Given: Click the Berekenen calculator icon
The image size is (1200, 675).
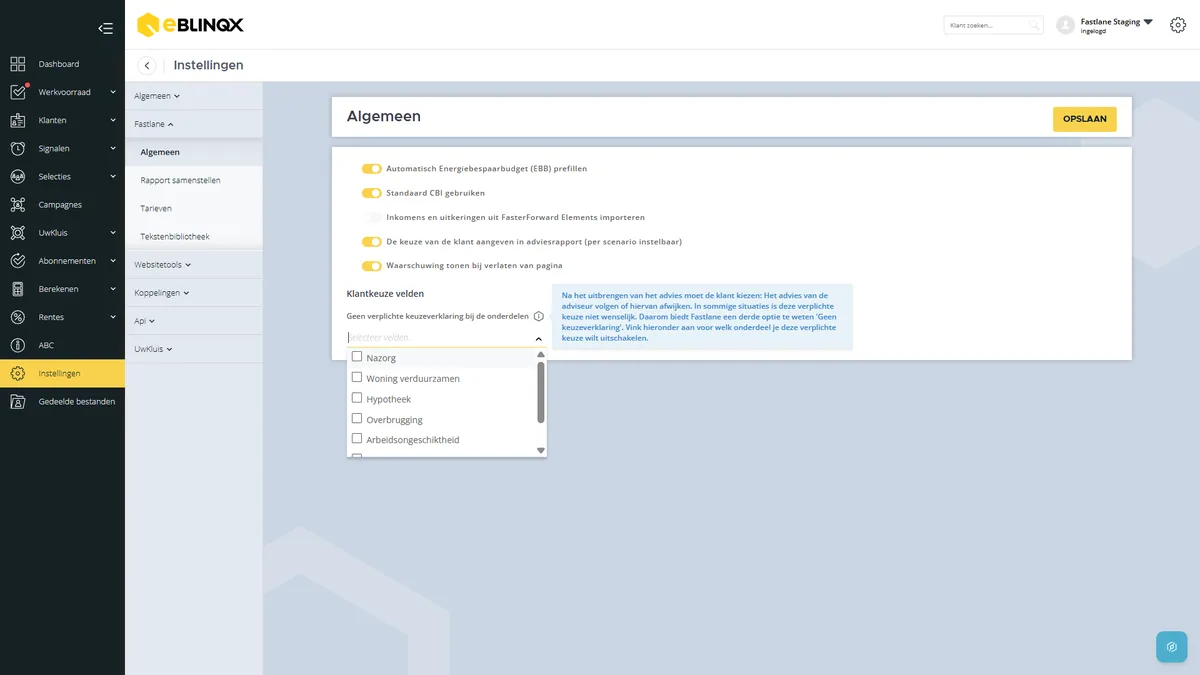Looking at the screenshot, I should [18, 289].
